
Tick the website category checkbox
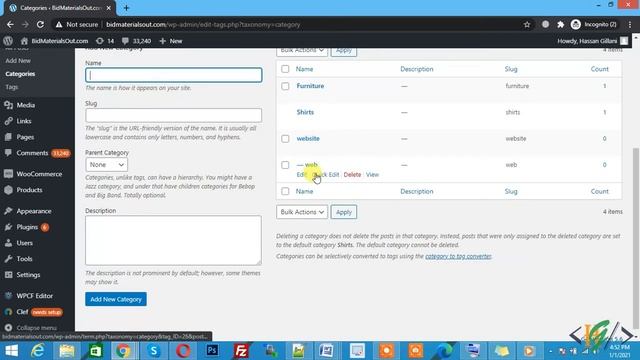285,139
